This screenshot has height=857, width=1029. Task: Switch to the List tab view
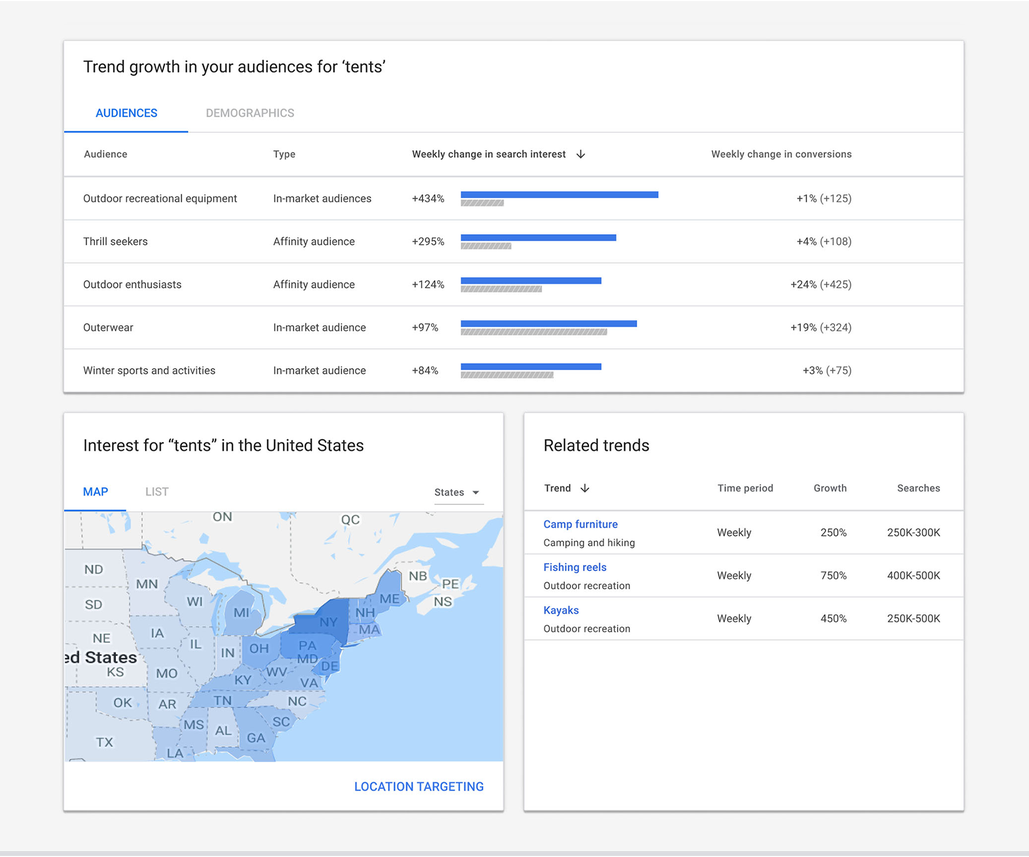pyautogui.click(x=157, y=492)
